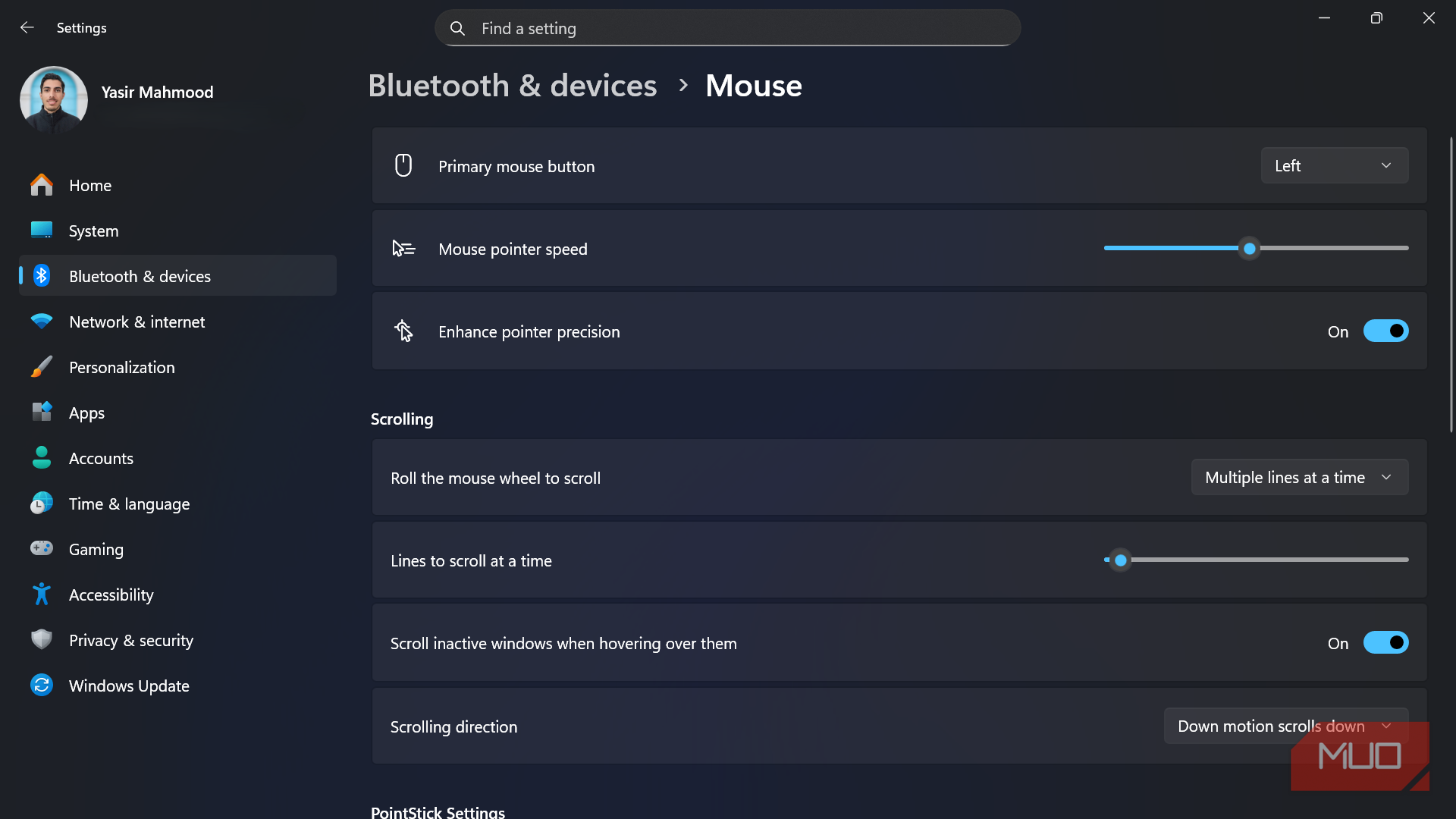
Task: Click the Find a setting search box
Action: [x=726, y=28]
